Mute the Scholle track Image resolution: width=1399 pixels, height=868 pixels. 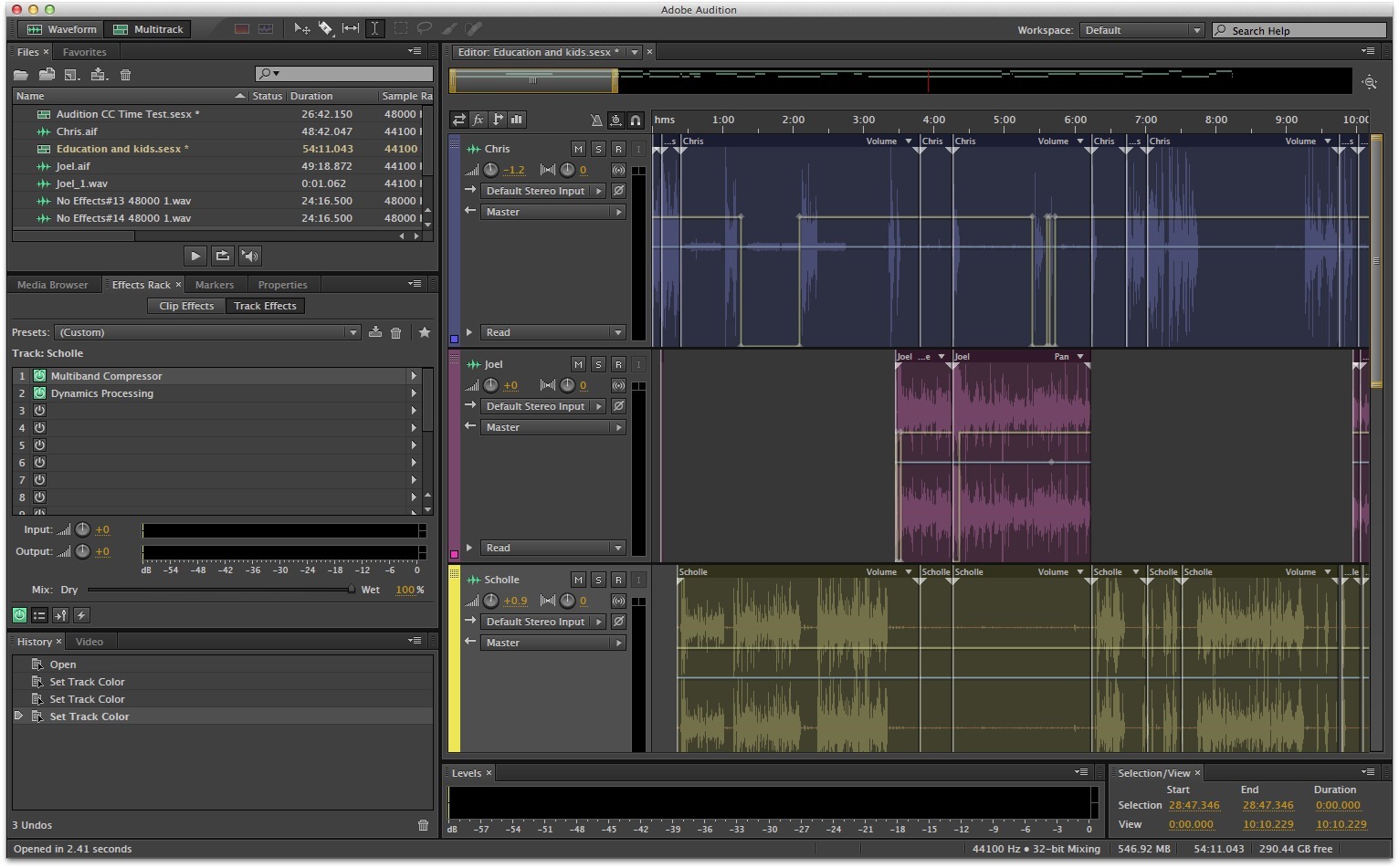(578, 580)
